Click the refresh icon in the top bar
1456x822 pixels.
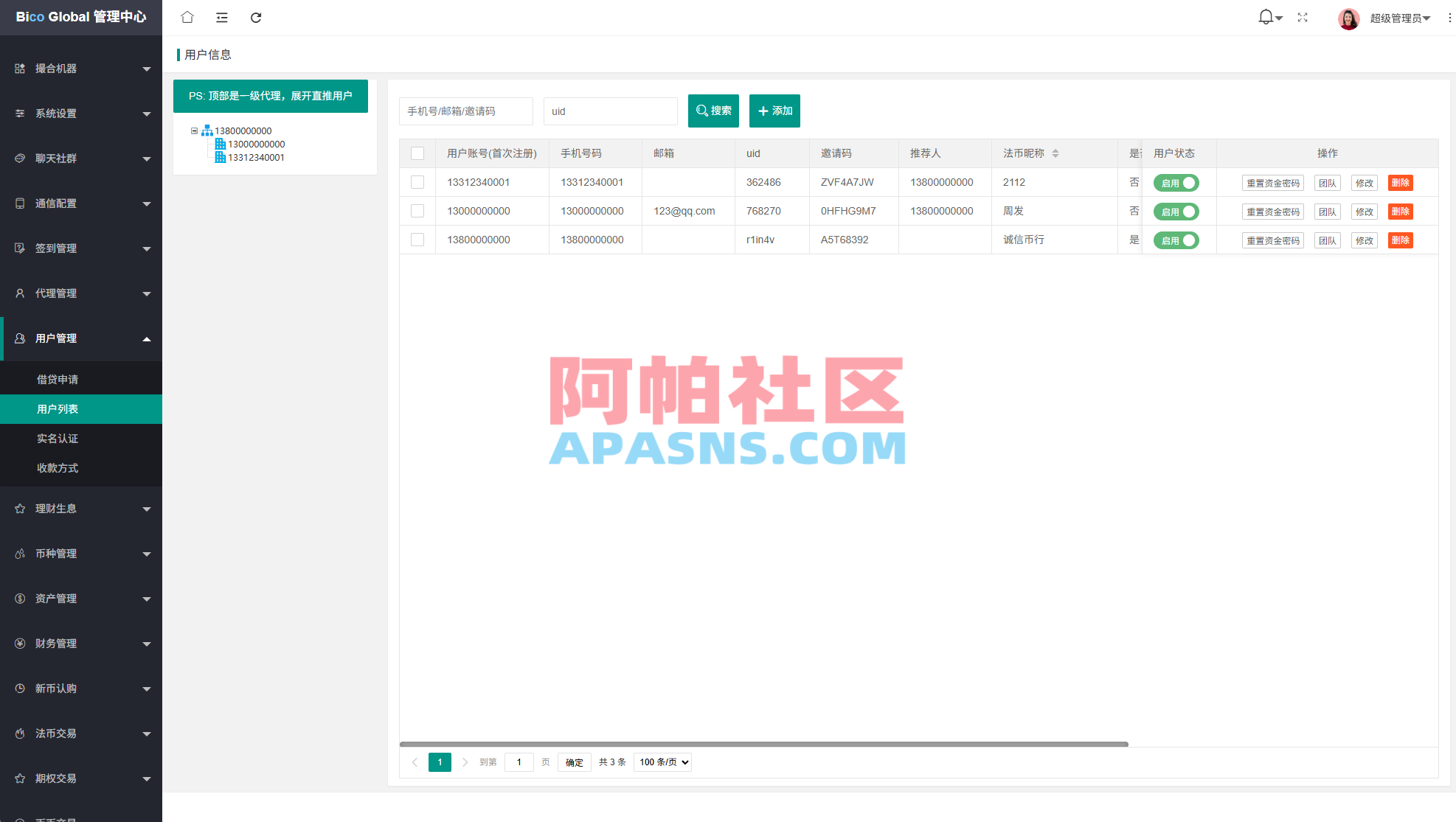coord(256,17)
